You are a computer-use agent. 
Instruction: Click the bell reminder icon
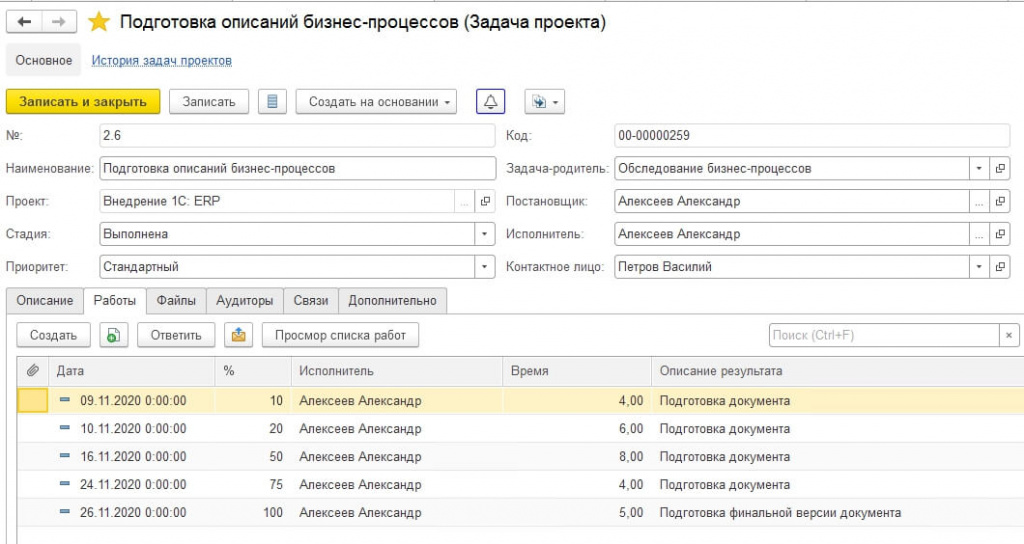point(491,101)
